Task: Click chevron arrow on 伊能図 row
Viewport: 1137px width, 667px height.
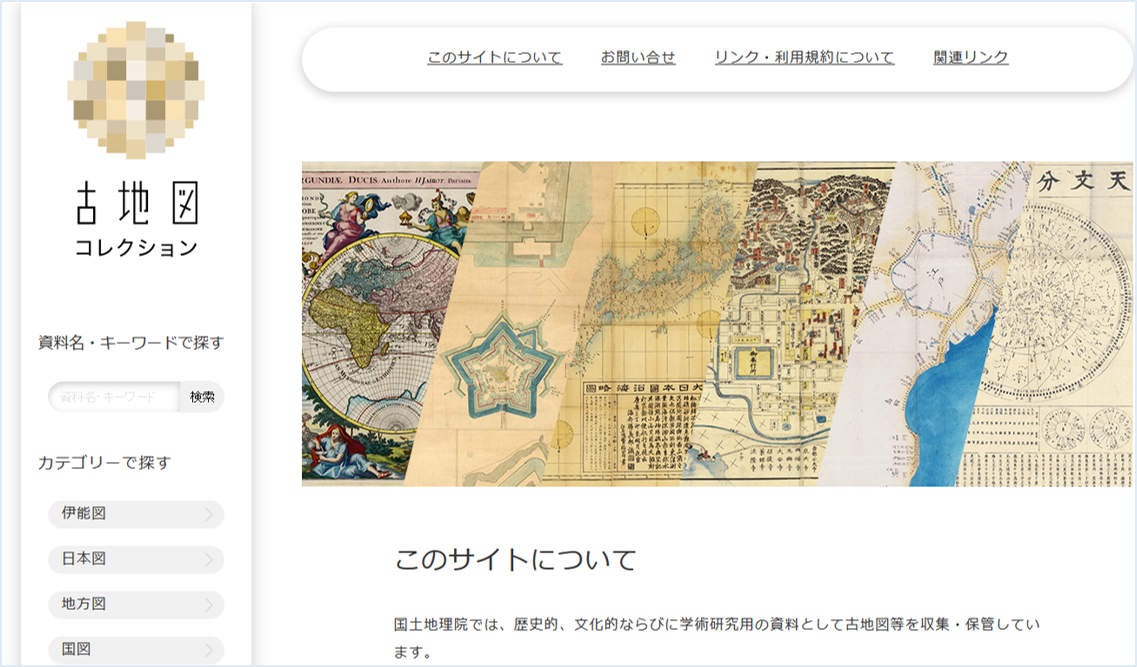Action: (208, 514)
